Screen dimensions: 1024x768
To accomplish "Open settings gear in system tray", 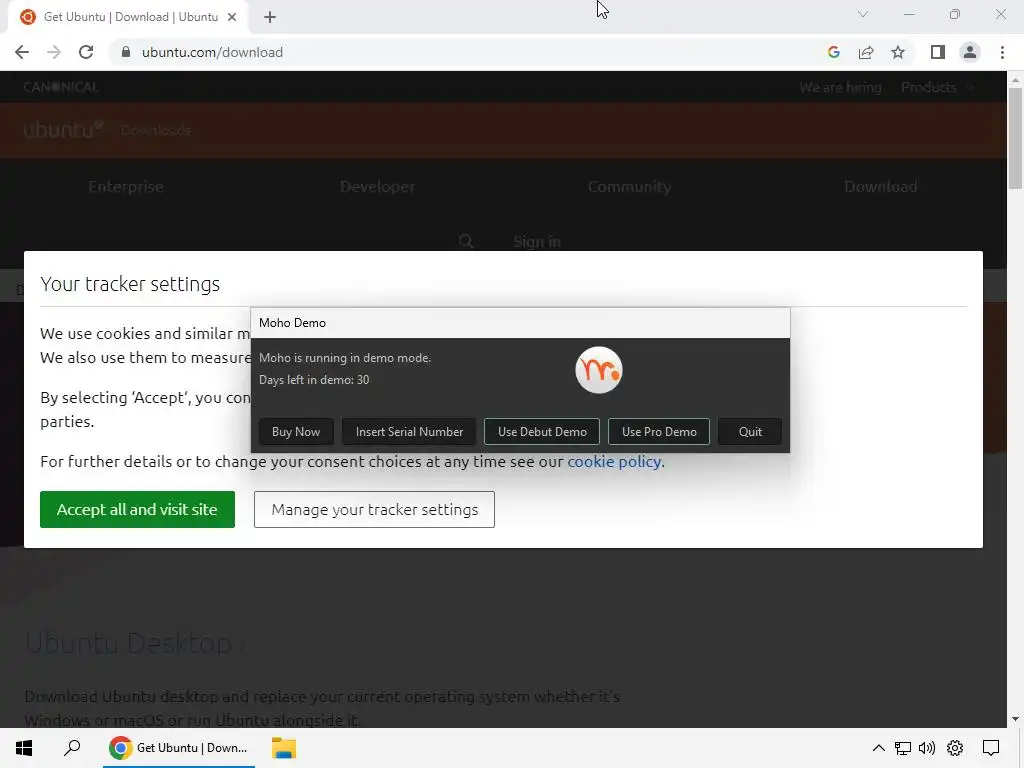I will [955, 748].
